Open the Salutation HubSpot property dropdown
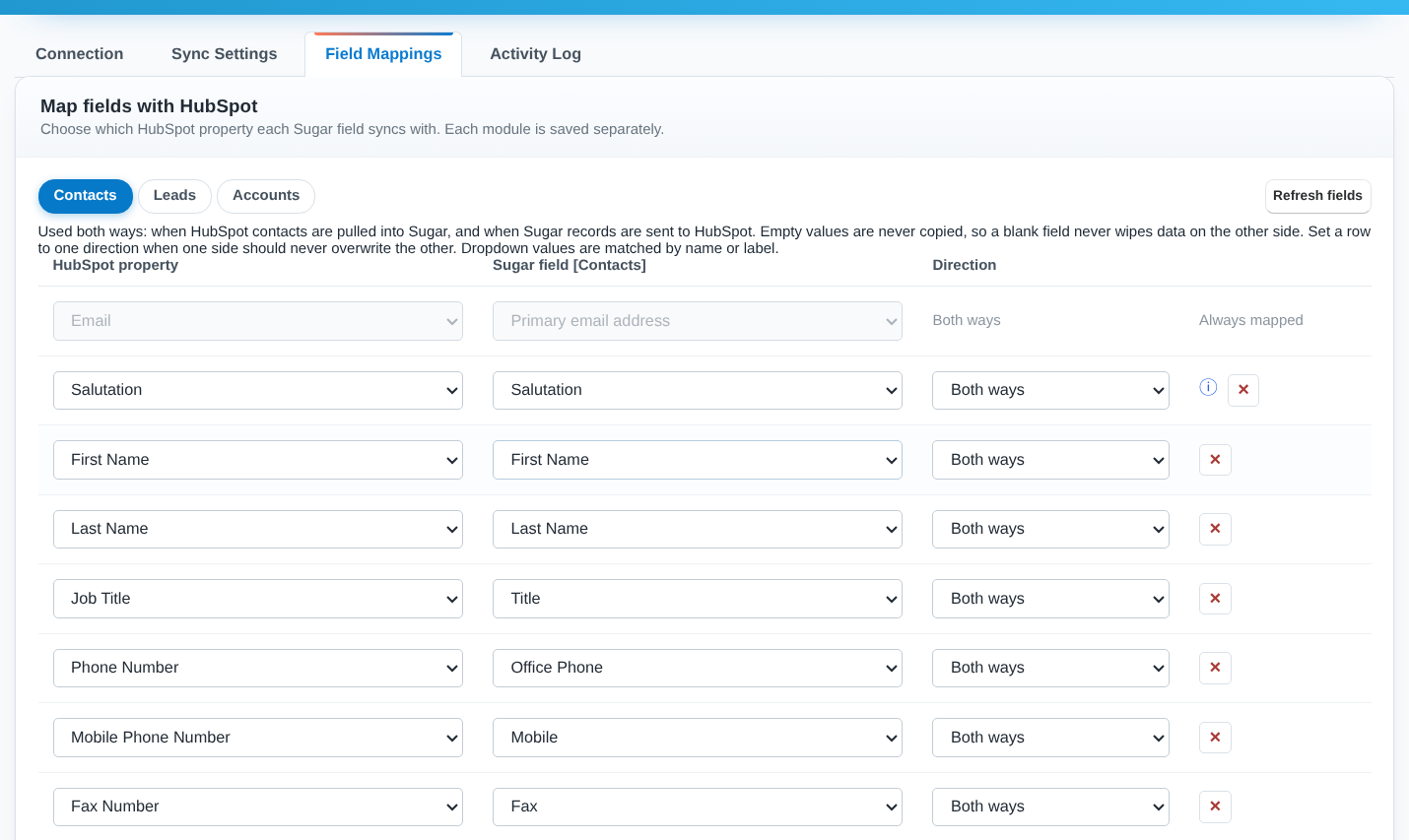This screenshot has width=1409, height=840. coord(258,390)
